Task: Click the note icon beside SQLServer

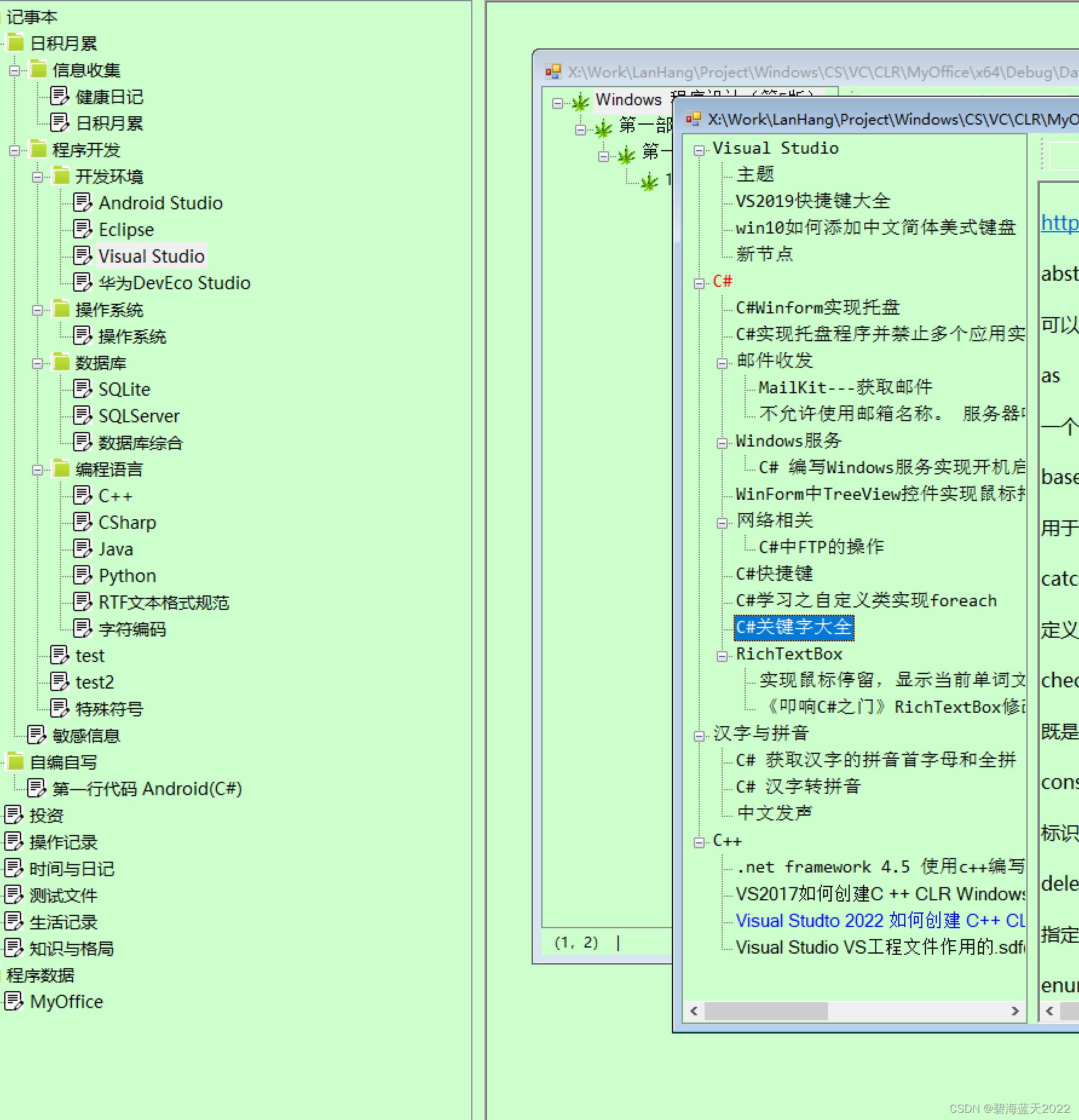Action: [x=83, y=416]
